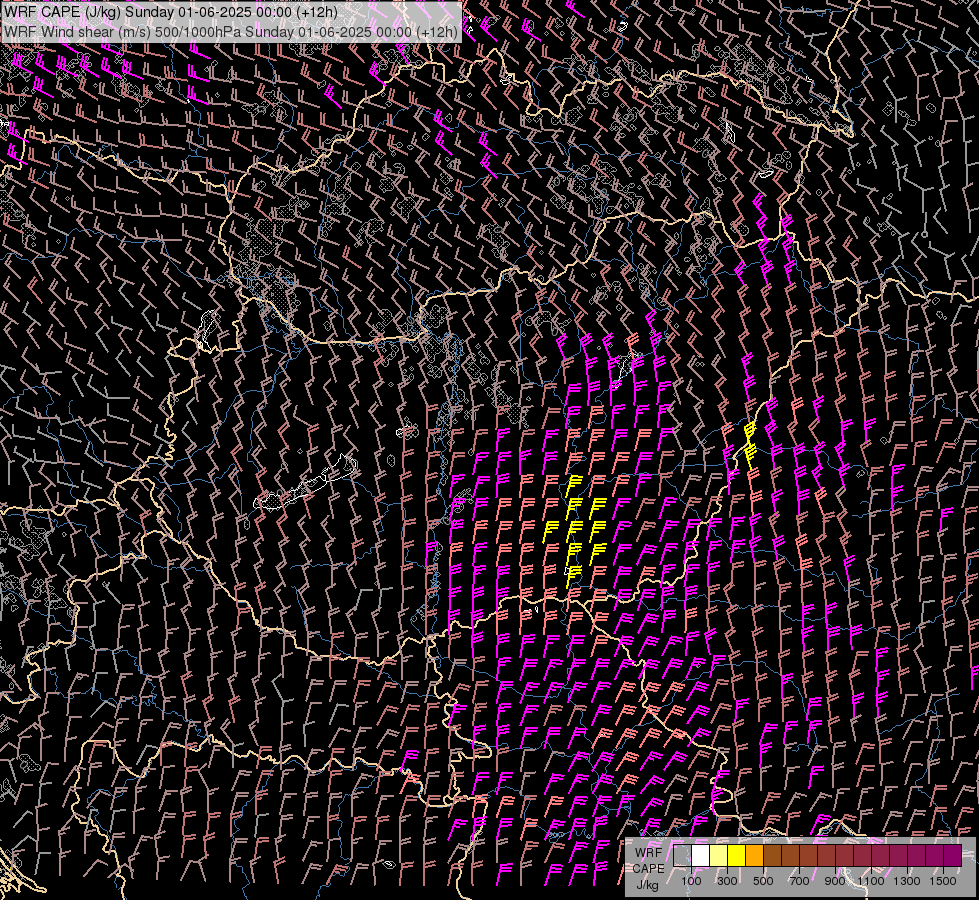Click the 300 tick label in the legend
The width and height of the screenshot is (979, 900).
(x=727, y=881)
